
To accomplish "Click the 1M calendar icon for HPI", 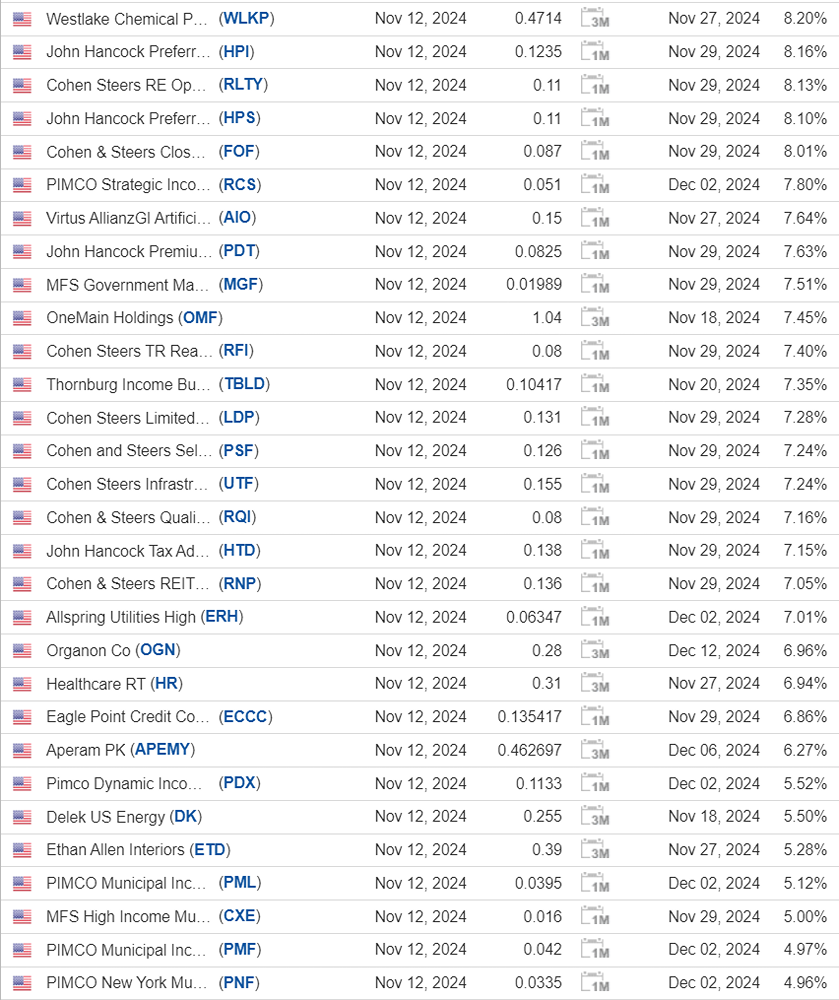I will 595,51.
